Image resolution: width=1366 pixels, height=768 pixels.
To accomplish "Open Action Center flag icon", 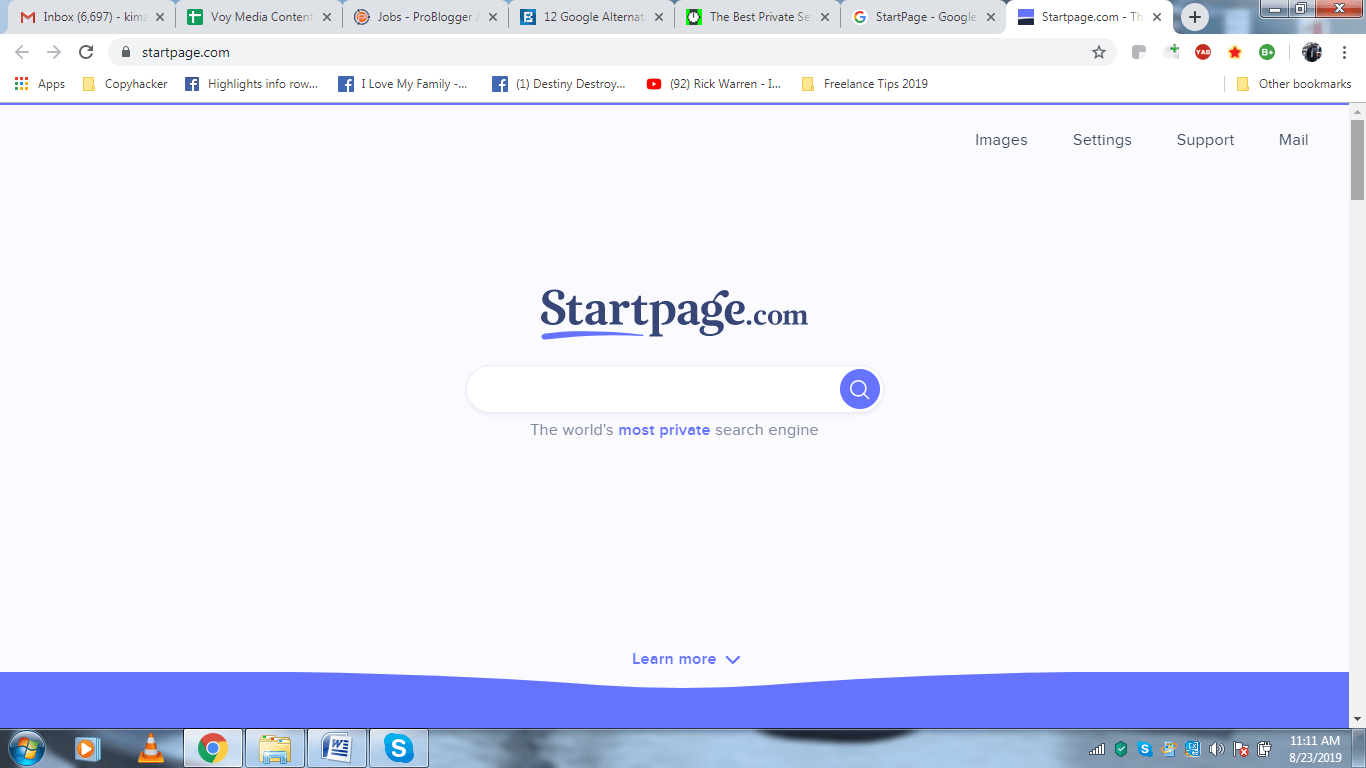I will pos(1241,749).
